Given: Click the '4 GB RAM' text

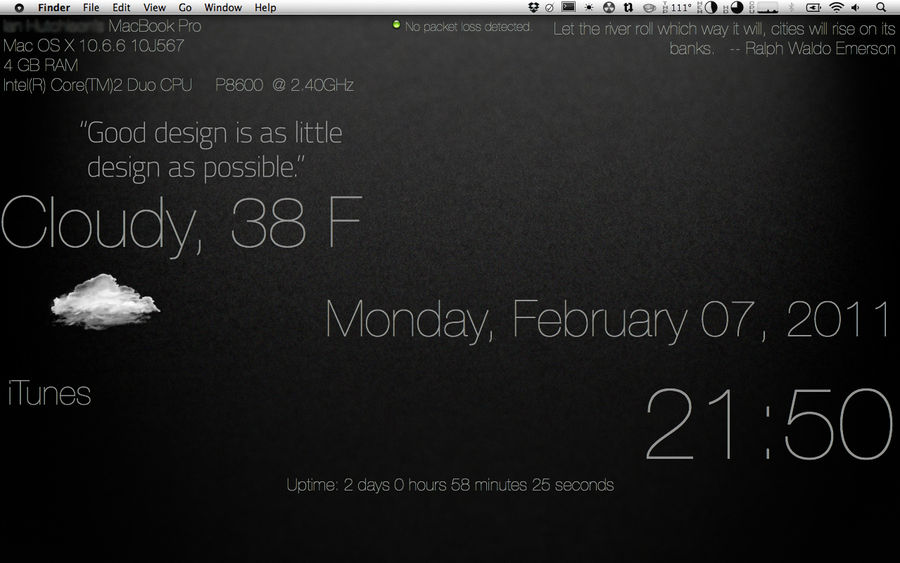Looking at the screenshot, I should pos(41,65).
